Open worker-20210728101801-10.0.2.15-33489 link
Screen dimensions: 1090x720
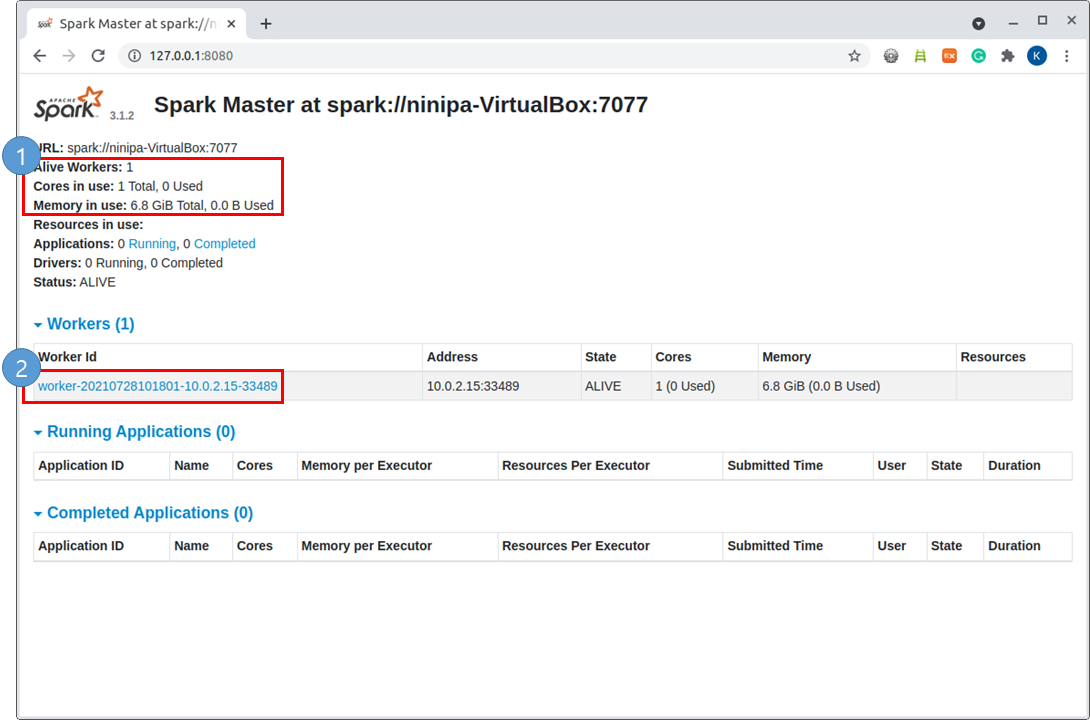click(x=158, y=386)
